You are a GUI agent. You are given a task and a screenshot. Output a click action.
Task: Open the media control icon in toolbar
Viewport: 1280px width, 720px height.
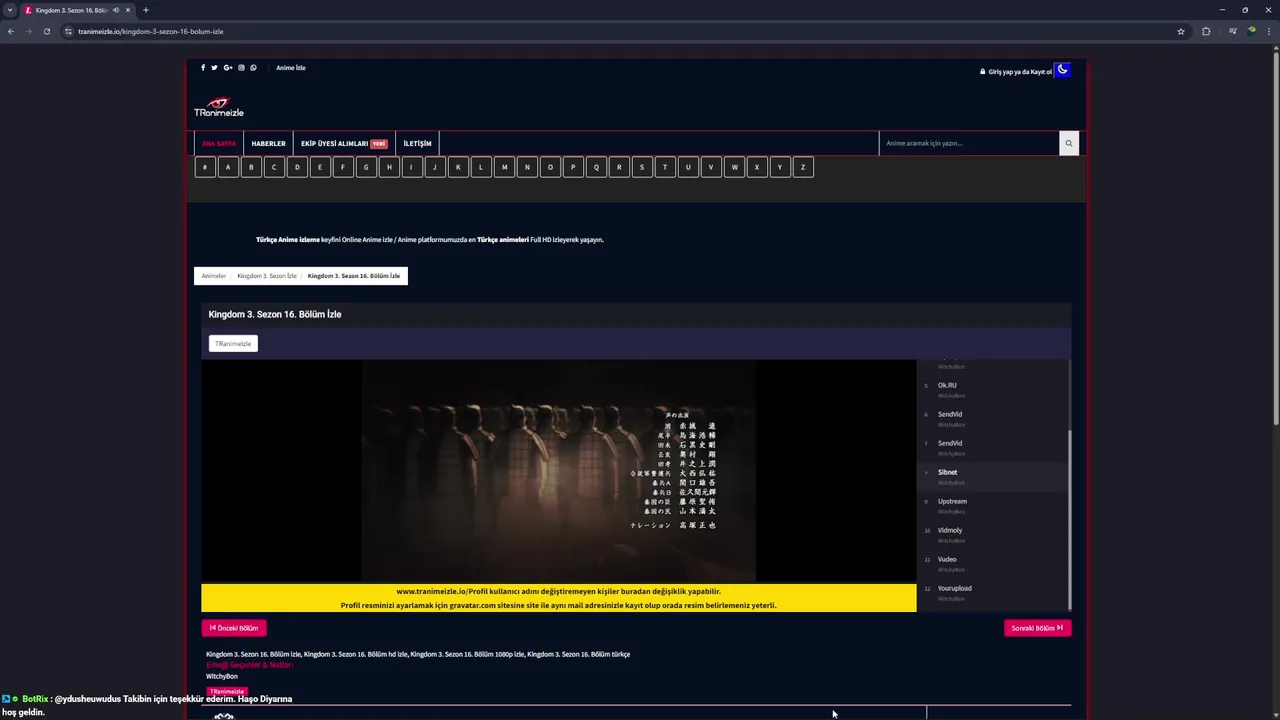(x=1233, y=31)
